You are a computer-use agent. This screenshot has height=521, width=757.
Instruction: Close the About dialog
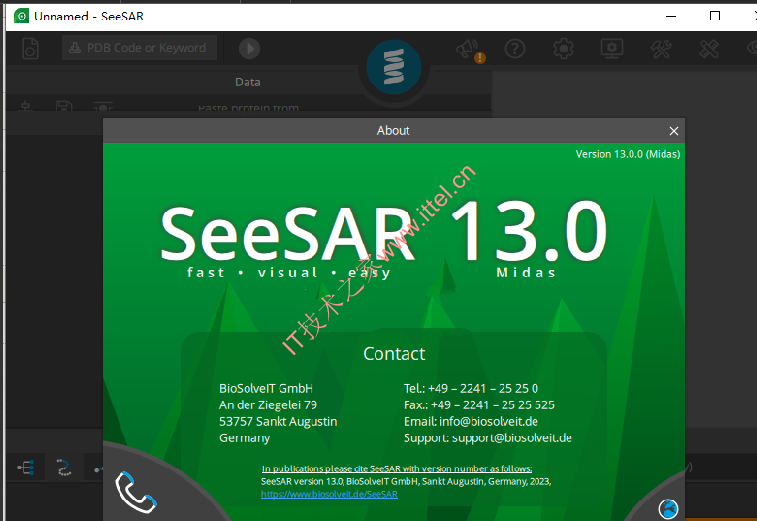click(674, 131)
